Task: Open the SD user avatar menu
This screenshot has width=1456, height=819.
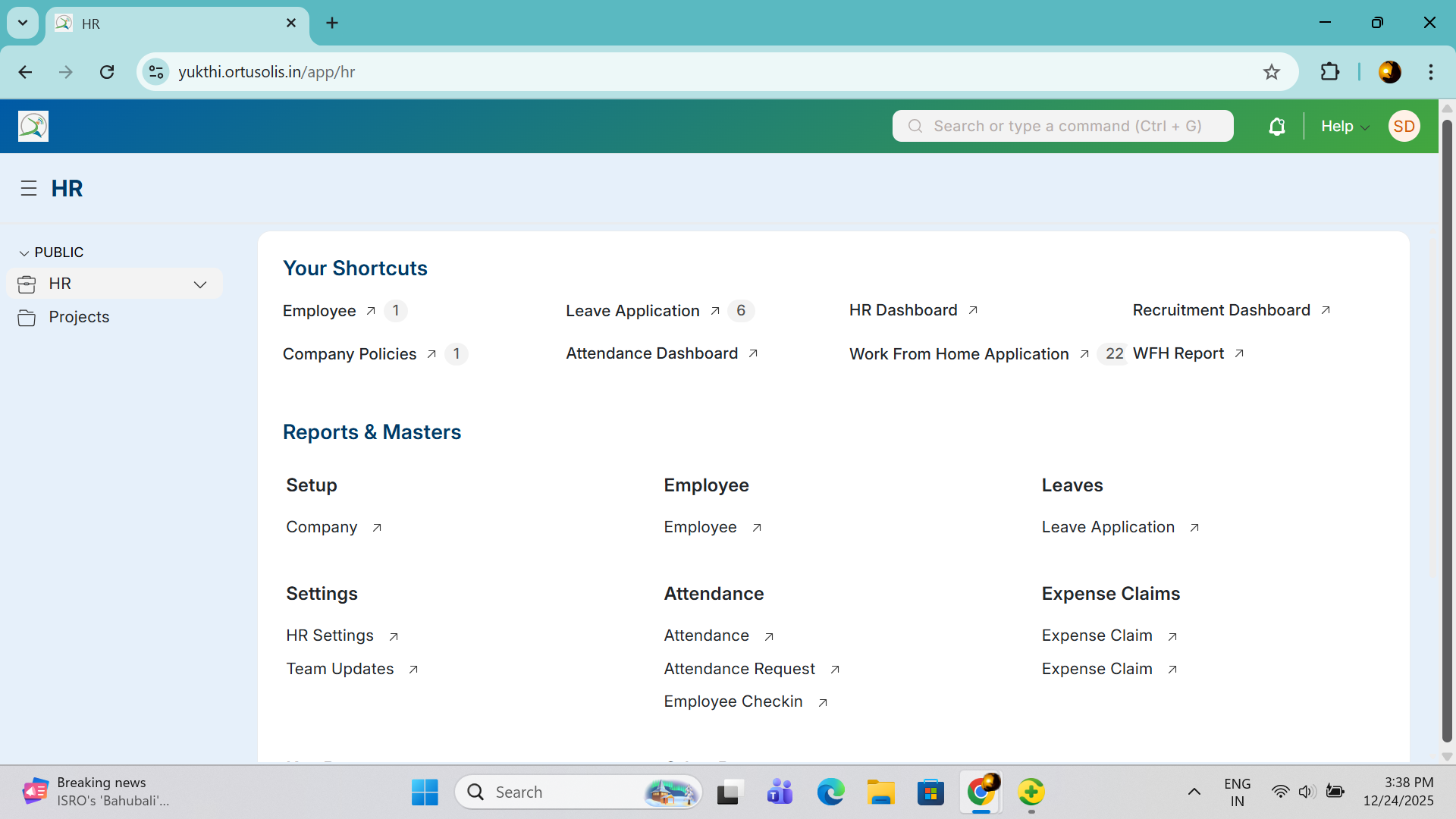Action: point(1404,127)
